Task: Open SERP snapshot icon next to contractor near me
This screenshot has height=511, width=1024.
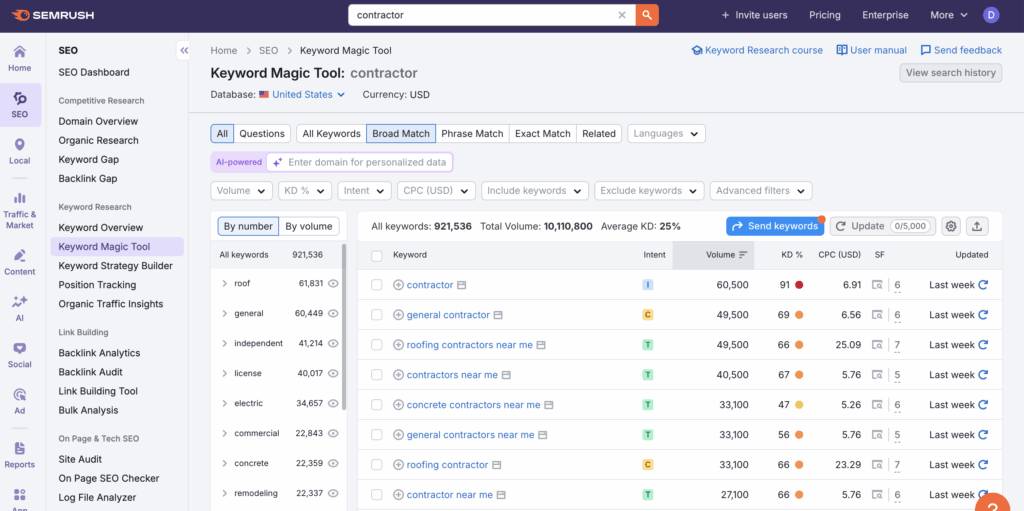Action: (x=501, y=495)
